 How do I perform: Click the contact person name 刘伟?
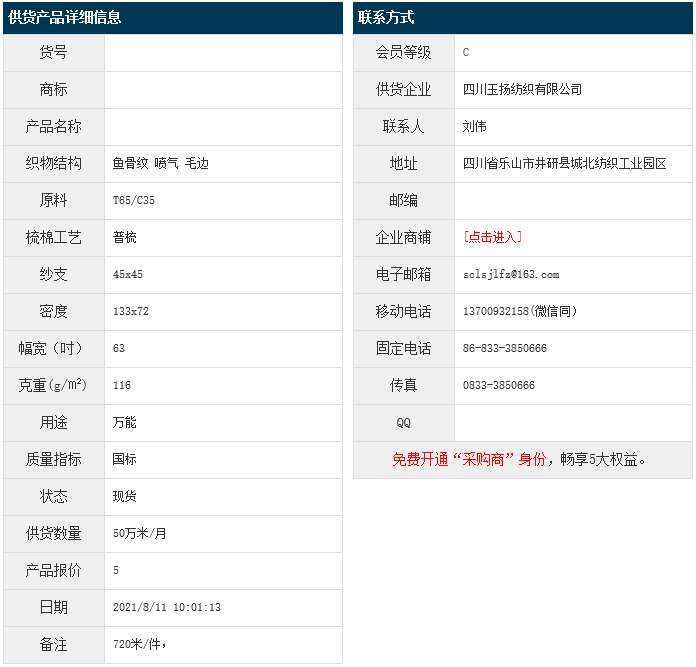click(475, 126)
